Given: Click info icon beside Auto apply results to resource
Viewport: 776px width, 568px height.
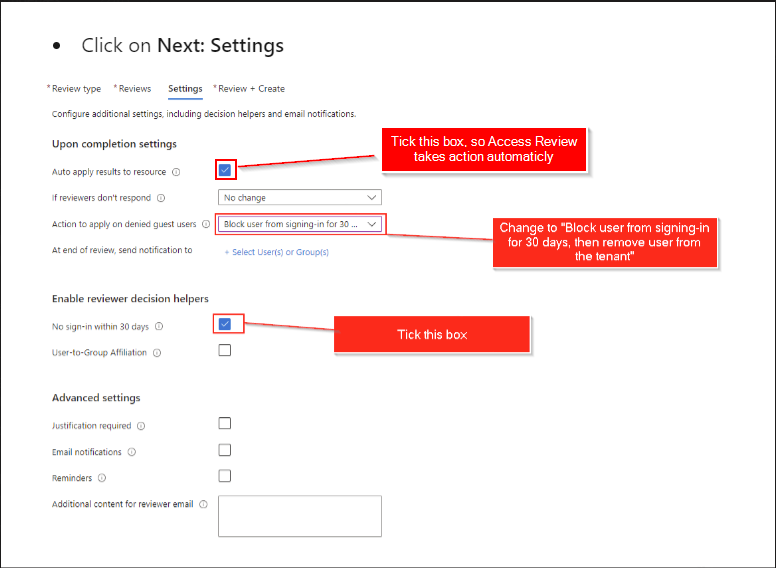Looking at the screenshot, I should [176, 172].
